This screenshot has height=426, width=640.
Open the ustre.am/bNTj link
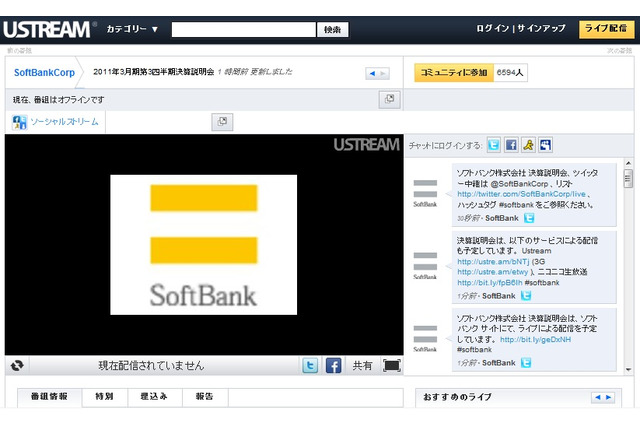493,262
